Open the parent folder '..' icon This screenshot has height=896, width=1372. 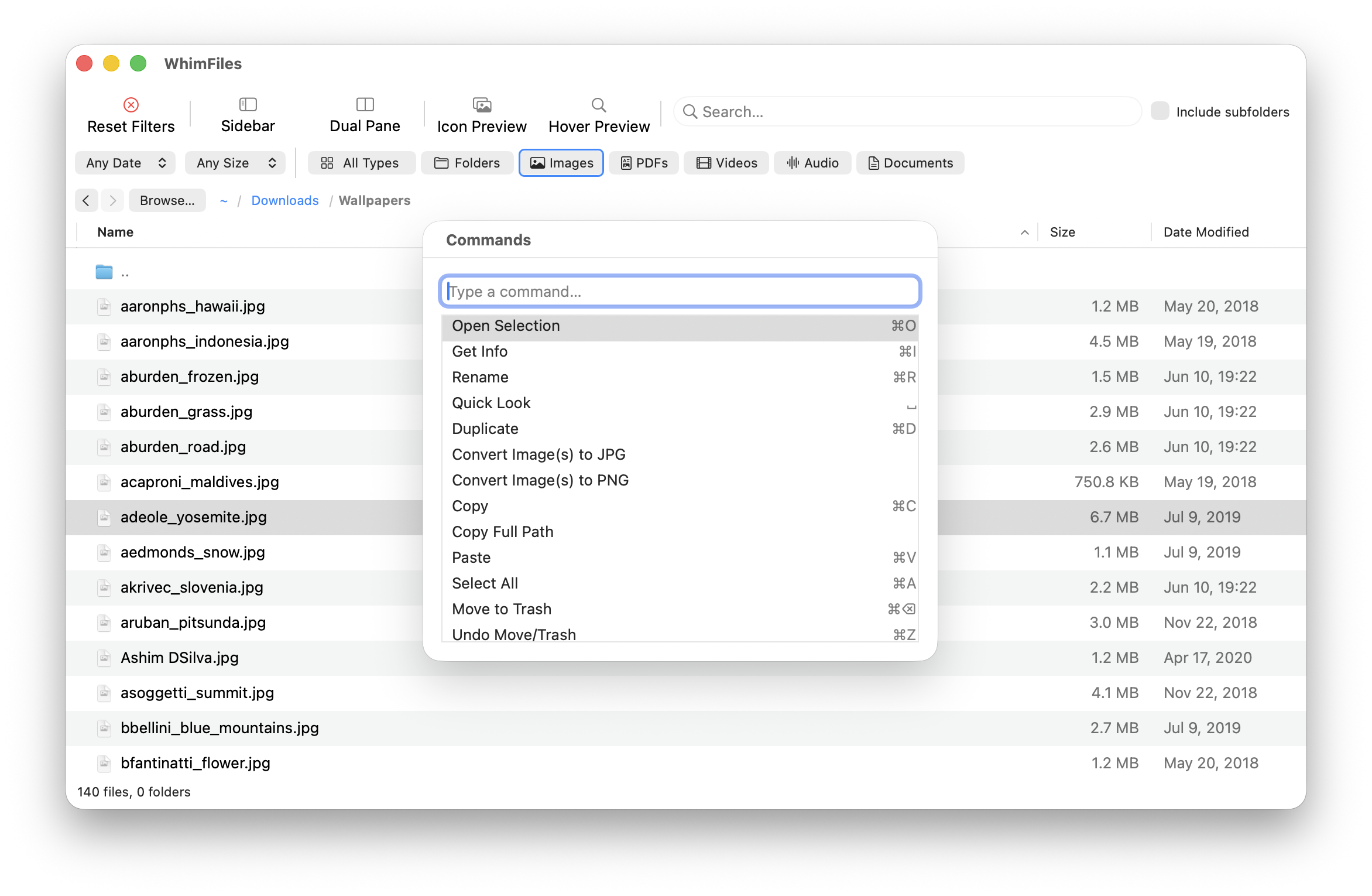coord(104,272)
